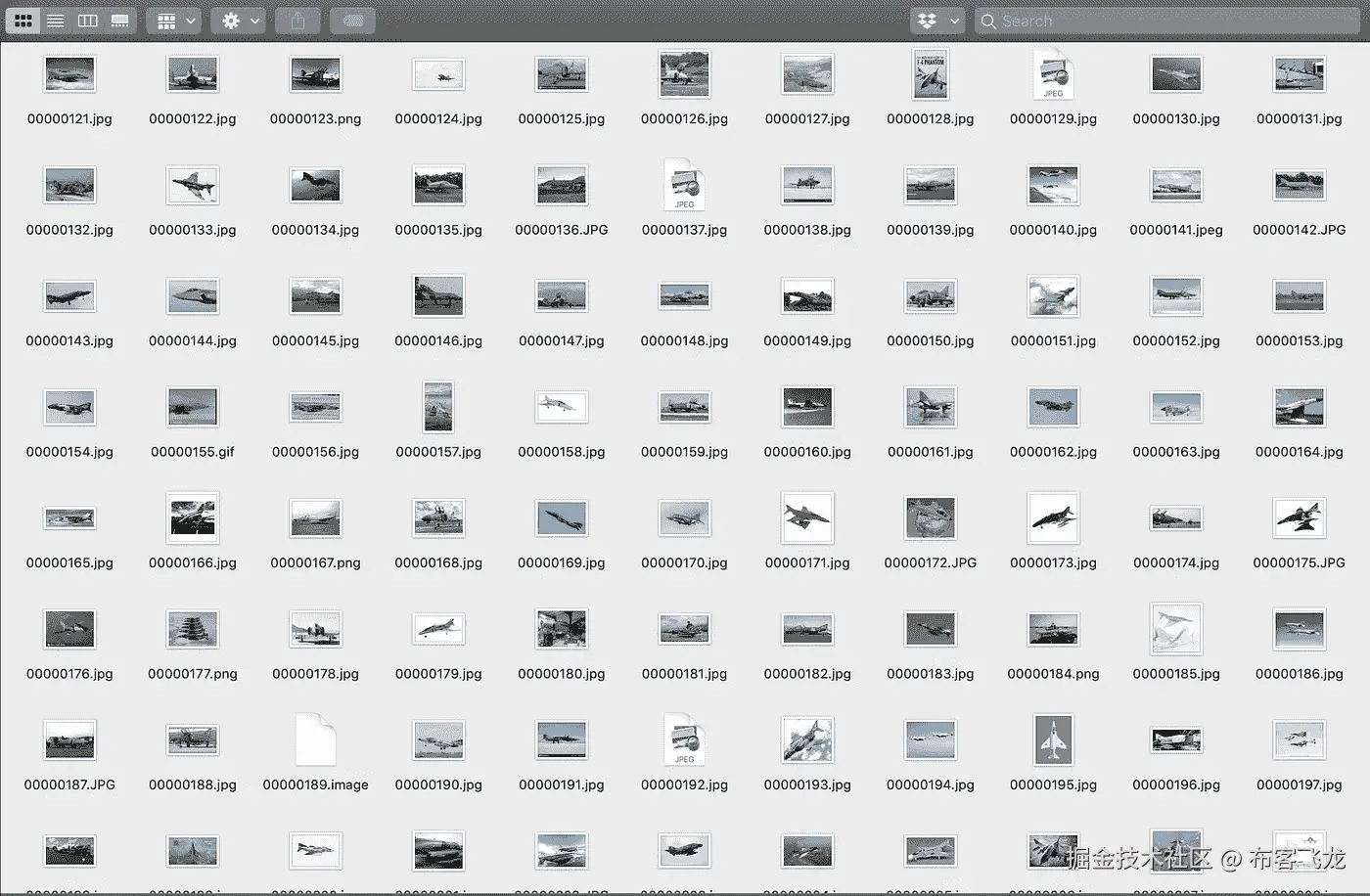1370x896 pixels.
Task: Click the Share toolbar button
Action: pyautogui.click(x=297, y=21)
